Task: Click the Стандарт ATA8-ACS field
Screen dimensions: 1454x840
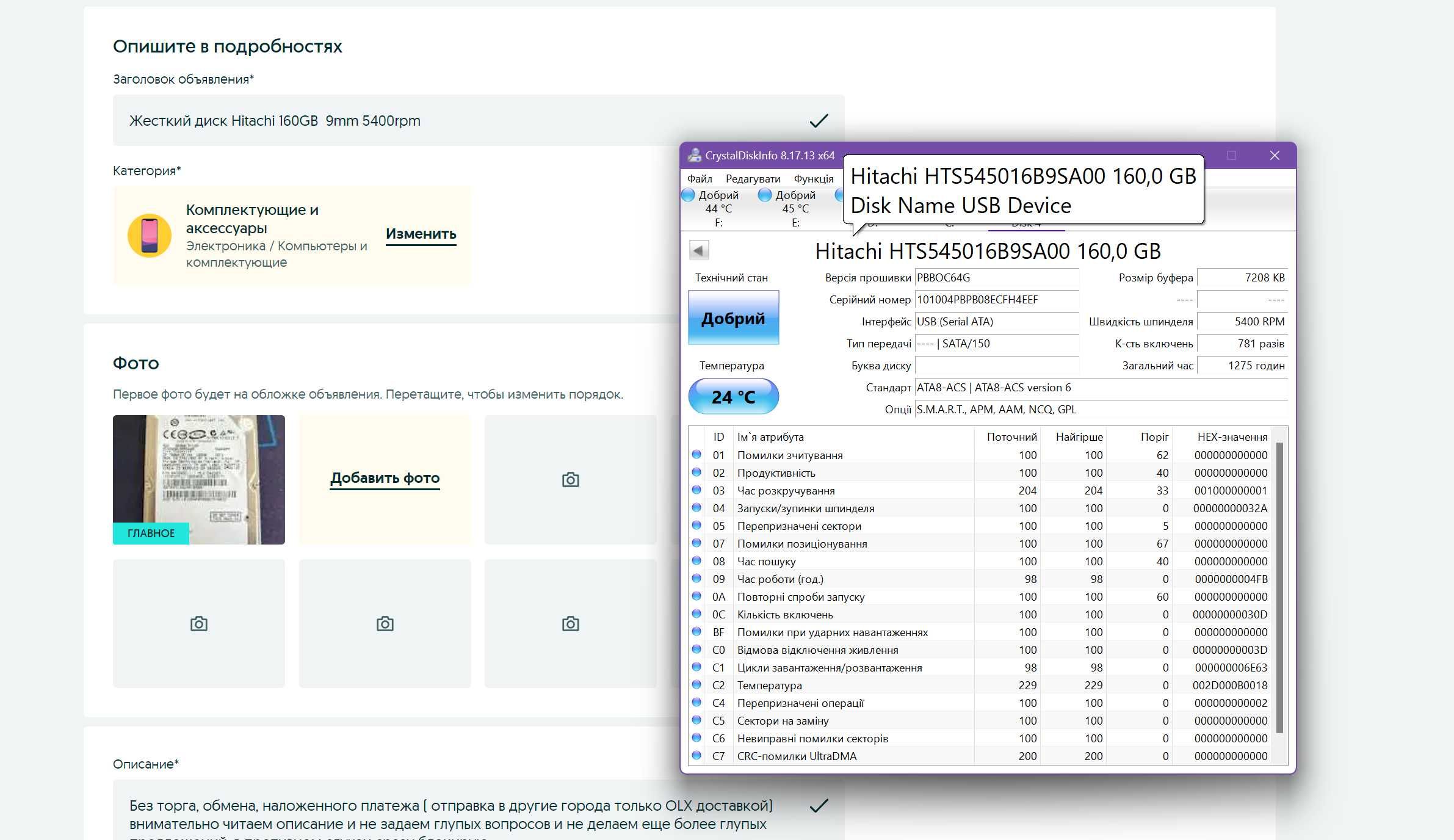Action: tap(1101, 388)
